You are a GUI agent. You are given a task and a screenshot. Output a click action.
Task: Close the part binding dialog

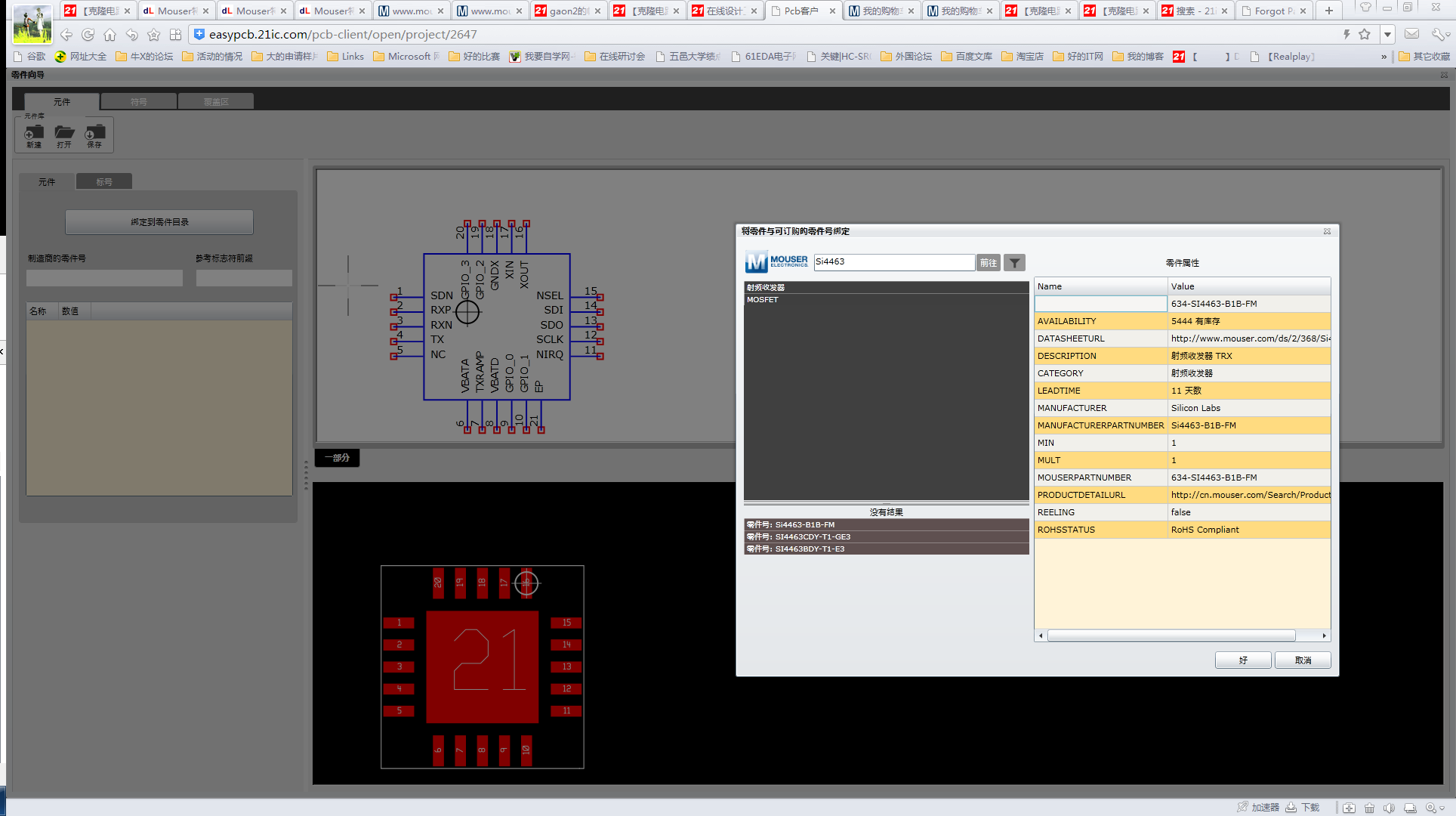pyautogui.click(x=1327, y=231)
